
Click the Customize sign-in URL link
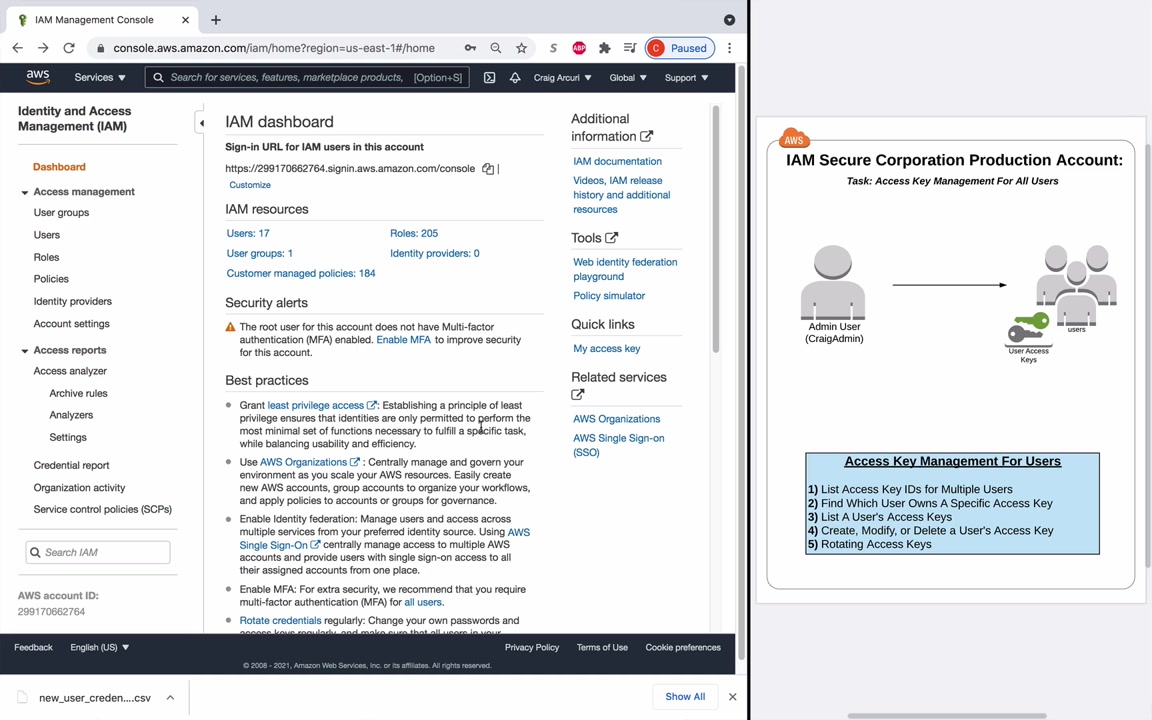point(250,185)
